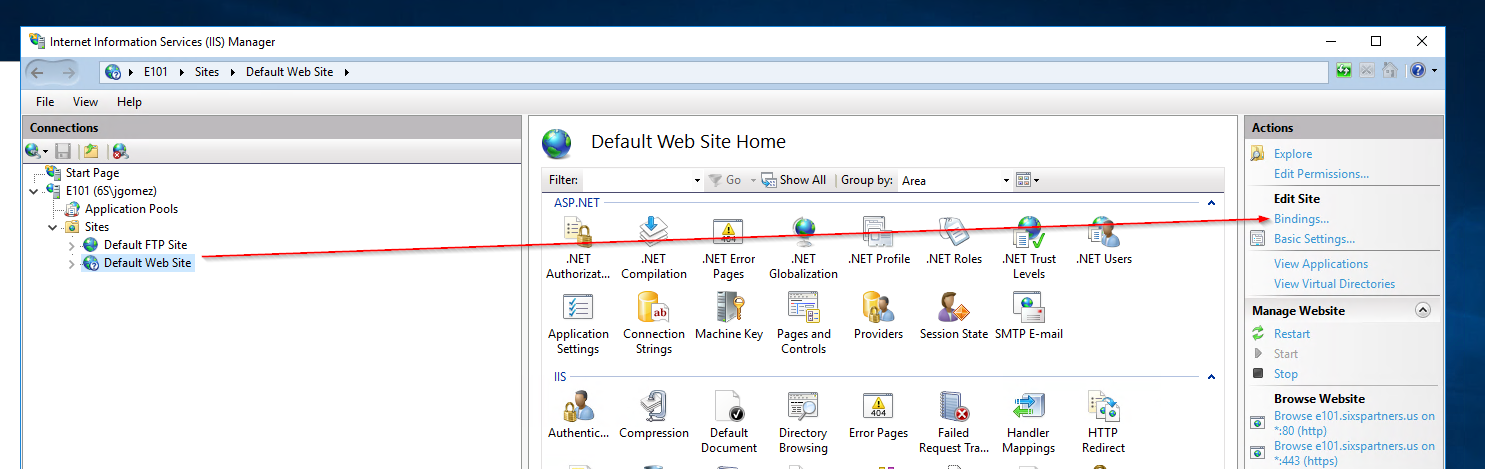1485x469 pixels.
Task: Click the Help question mark icon
Action: tap(1417, 71)
